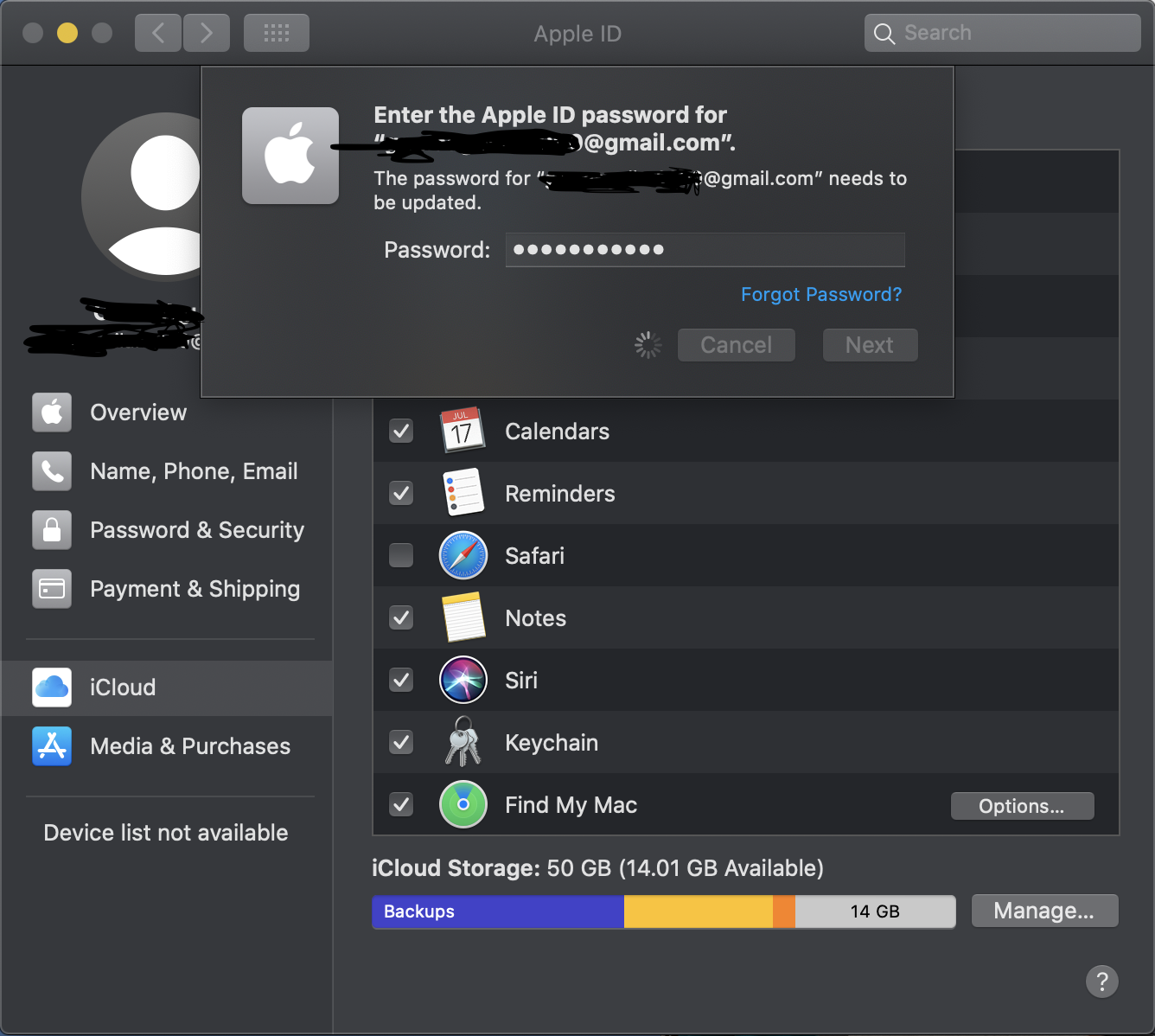The height and width of the screenshot is (1036, 1155).
Task: Show all preferences with the grid button
Action: pyautogui.click(x=277, y=34)
